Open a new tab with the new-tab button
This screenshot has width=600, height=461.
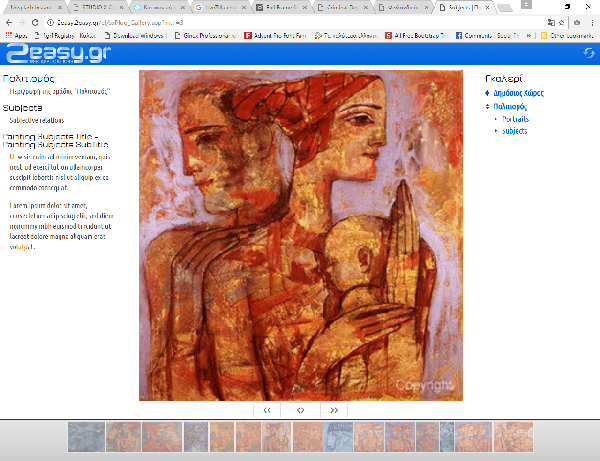click(505, 7)
